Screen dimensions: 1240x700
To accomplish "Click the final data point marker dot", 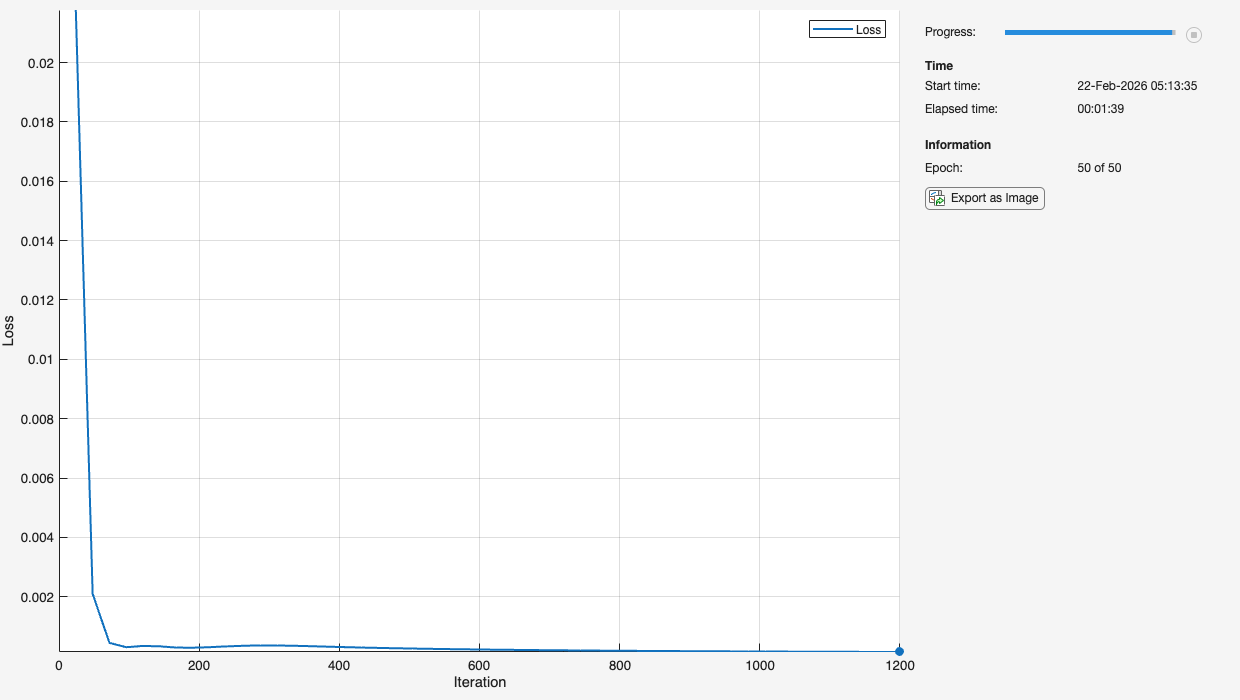I will tap(899, 651).
